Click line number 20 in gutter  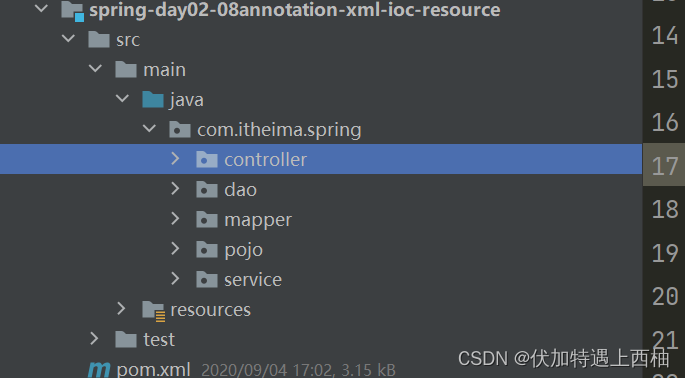[665, 296]
